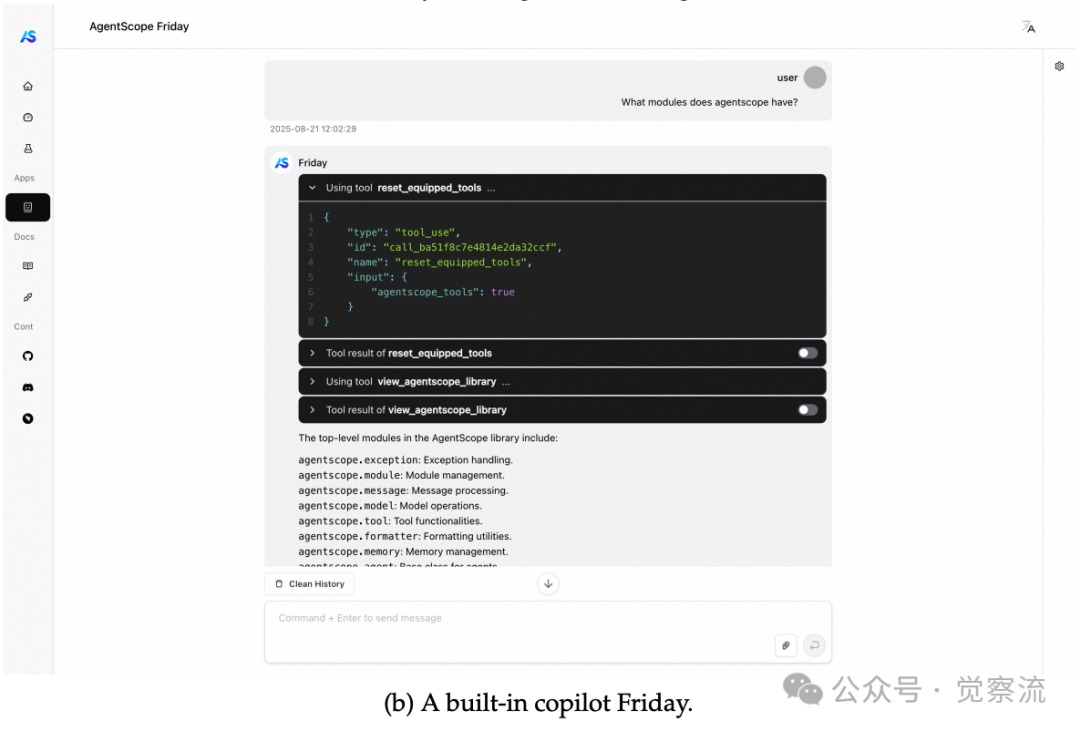Toggle switch on view_agentscope_library result
The width and height of the screenshot is (1080, 732).
(x=807, y=410)
